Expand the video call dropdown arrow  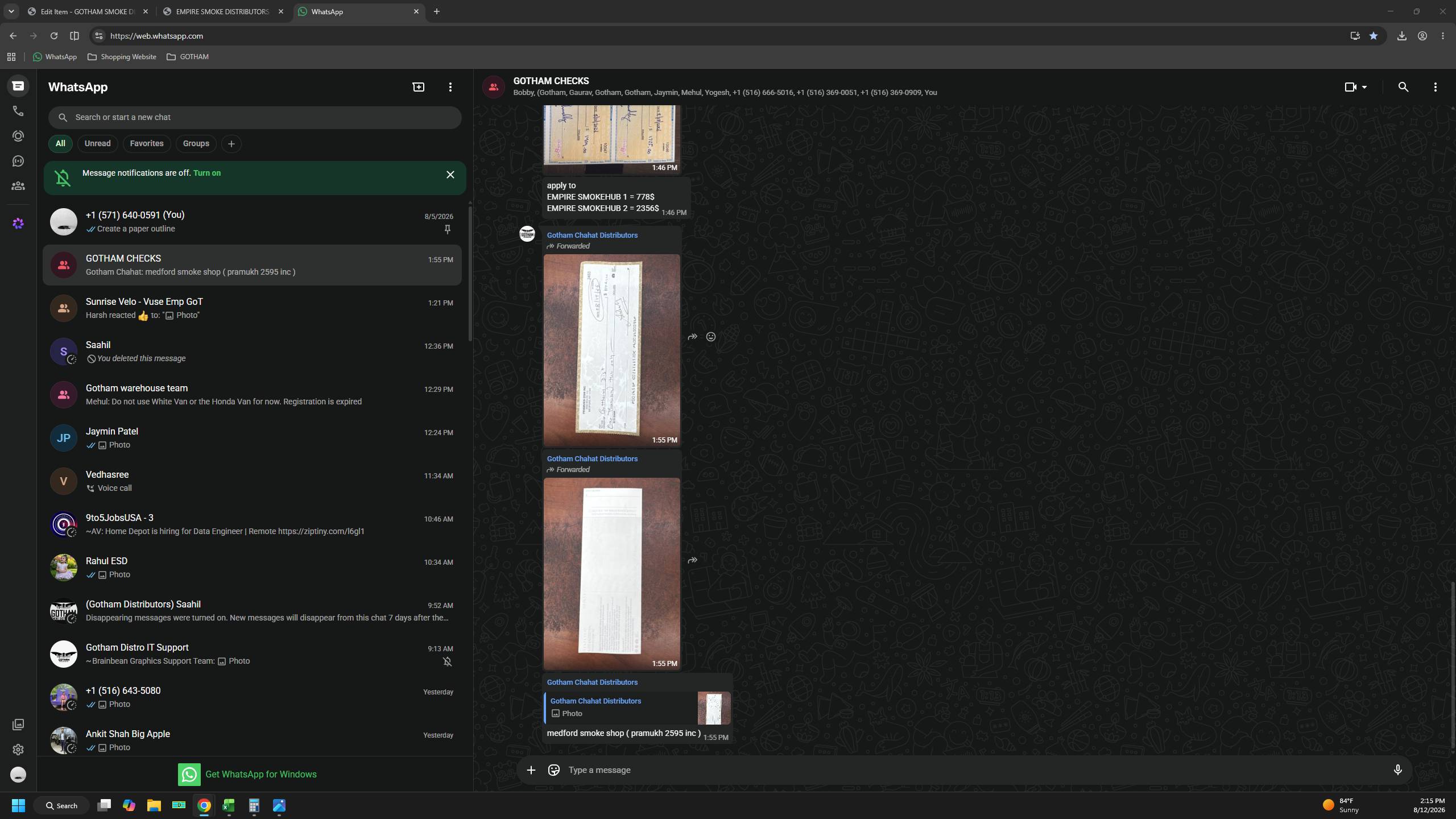(x=1364, y=87)
